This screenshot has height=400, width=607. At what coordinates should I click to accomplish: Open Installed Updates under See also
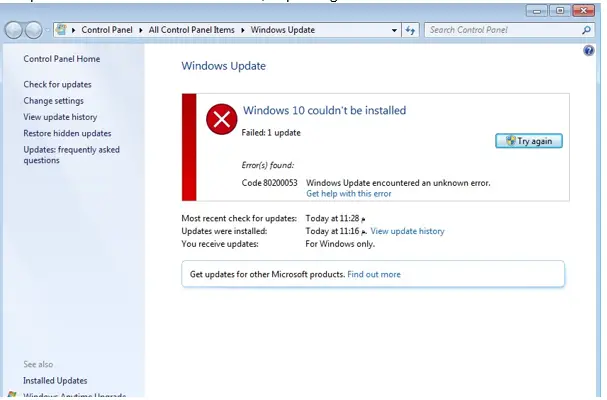[x=55, y=381]
